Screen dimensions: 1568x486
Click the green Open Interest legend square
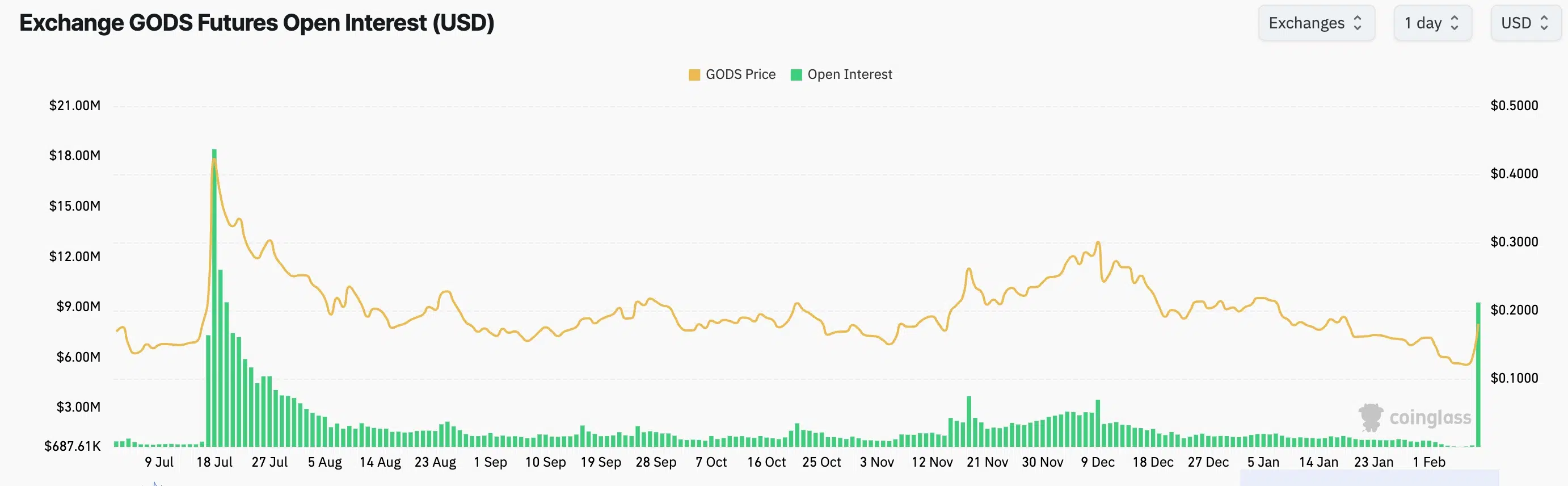pyautogui.click(x=795, y=74)
